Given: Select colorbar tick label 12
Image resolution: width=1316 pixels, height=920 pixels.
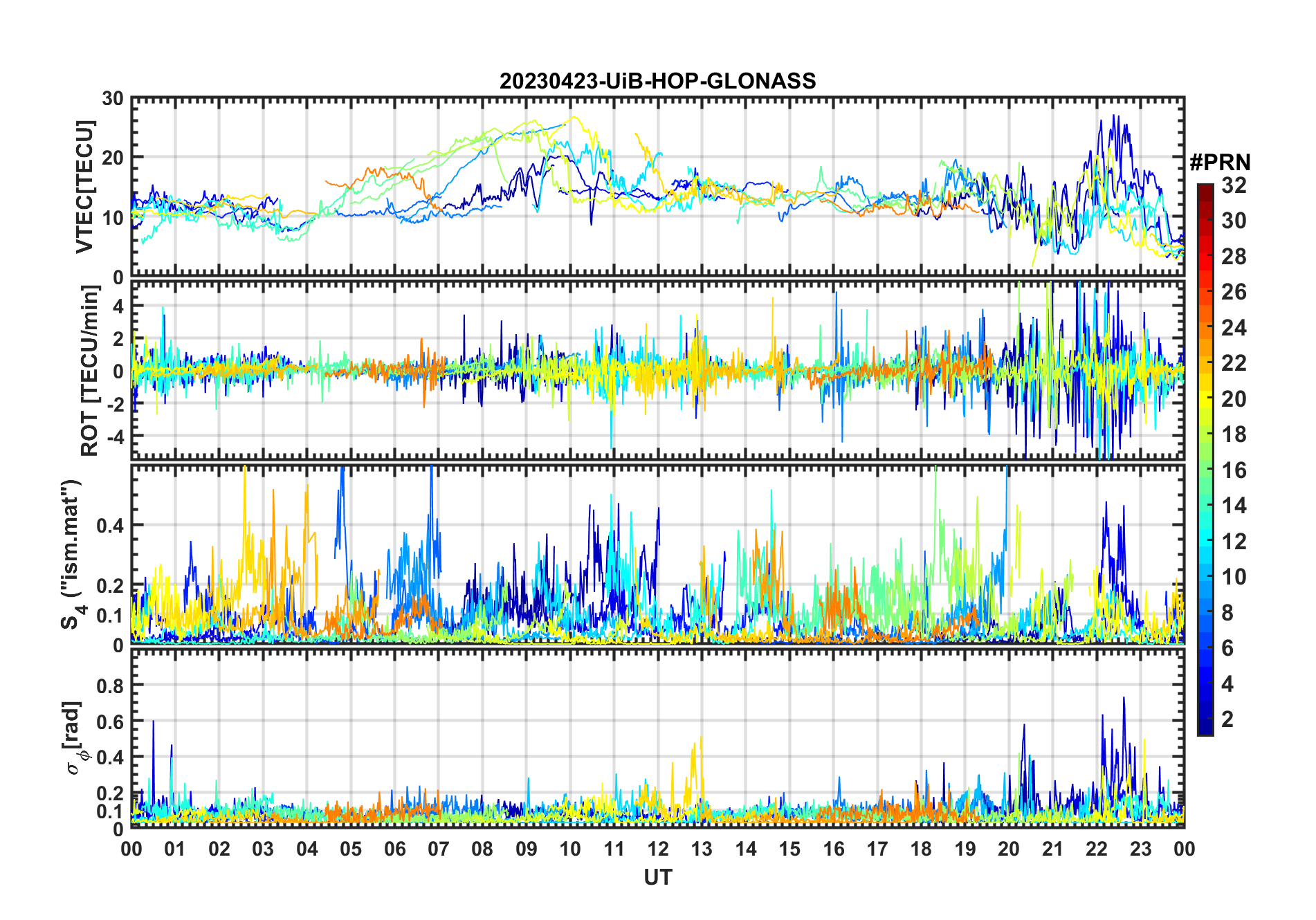Looking at the screenshot, I should click(1234, 542).
